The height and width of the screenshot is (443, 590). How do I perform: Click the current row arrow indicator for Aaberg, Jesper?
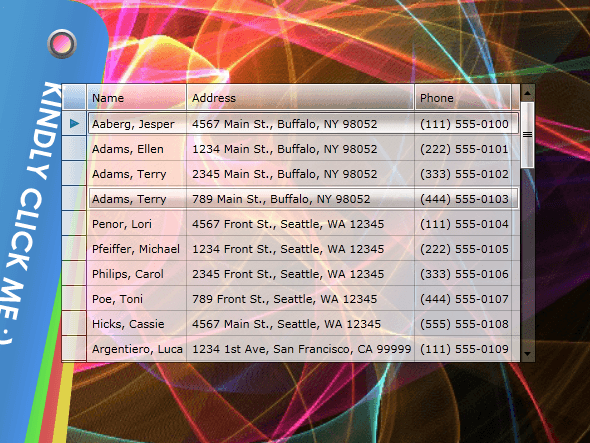75,123
